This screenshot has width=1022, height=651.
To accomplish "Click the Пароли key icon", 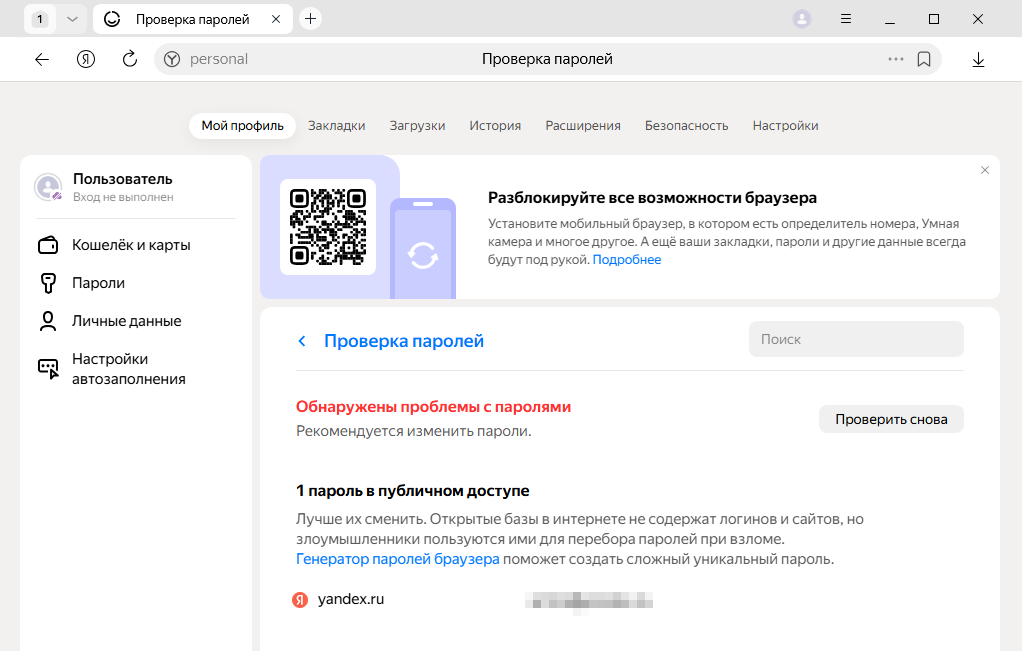I will 48,283.
